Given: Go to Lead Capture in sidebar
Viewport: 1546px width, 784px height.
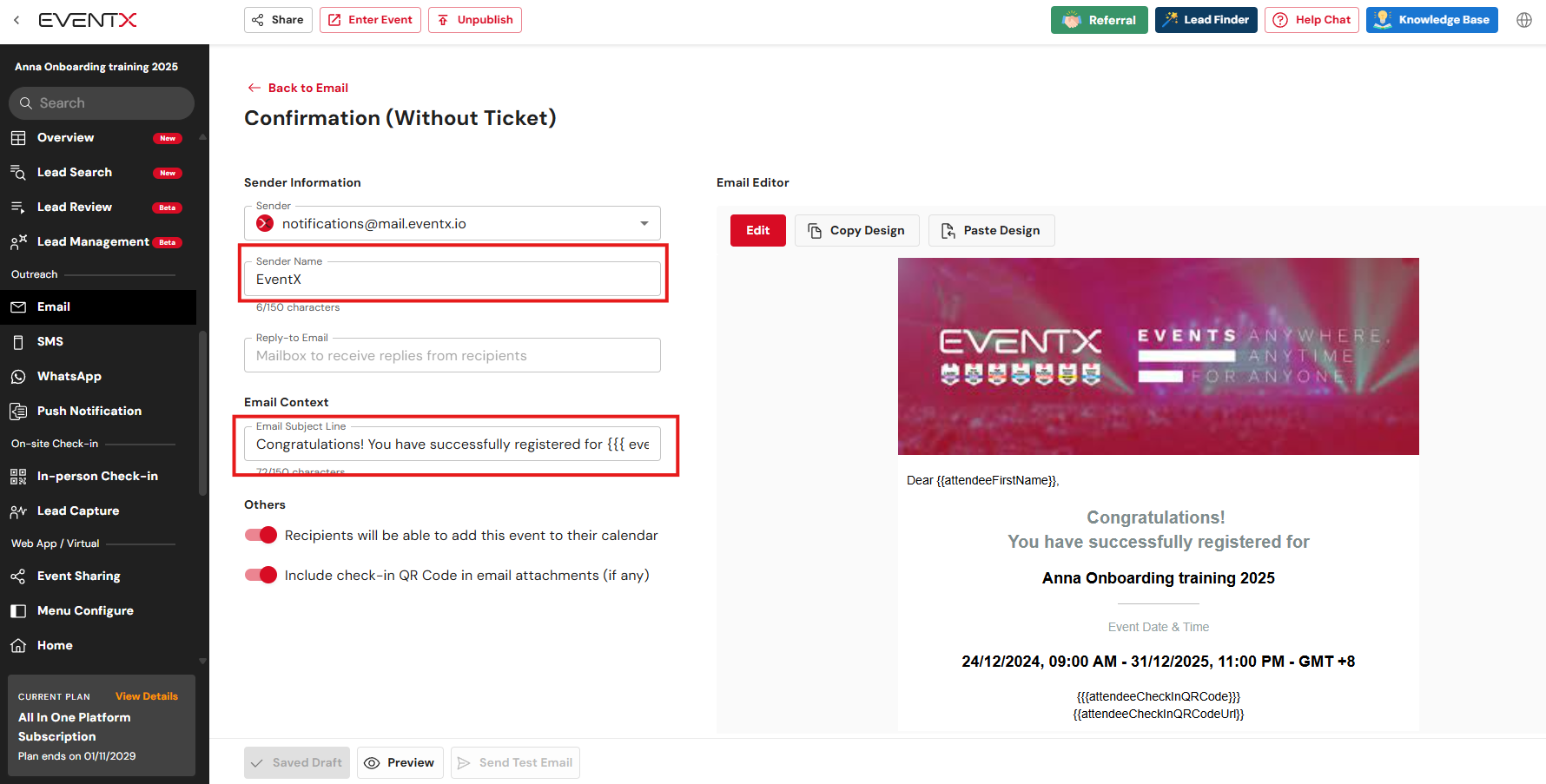Looking at the screenshot, I should [x=78, y=511].
